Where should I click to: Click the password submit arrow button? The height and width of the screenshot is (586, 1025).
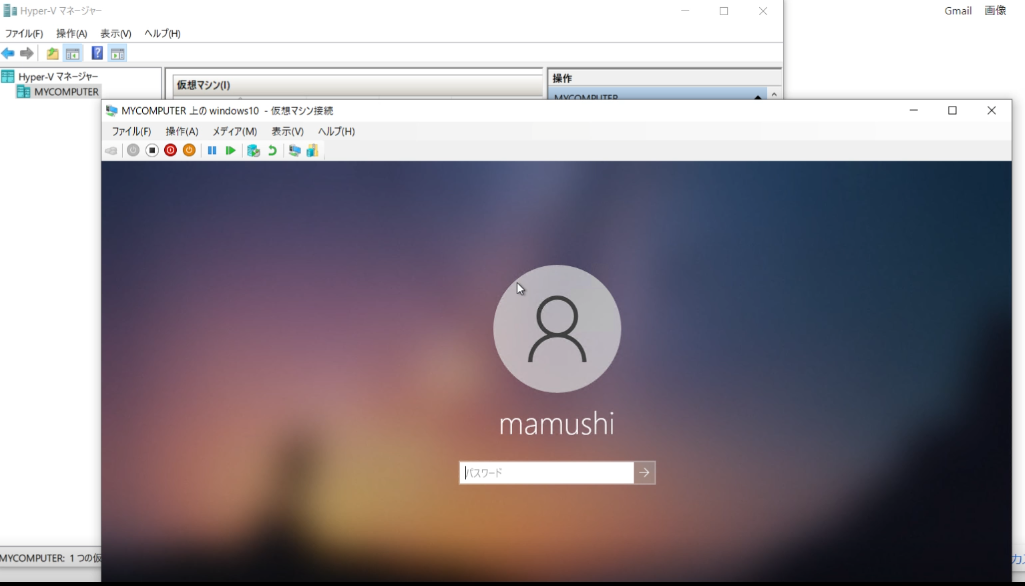coord(645,473)
